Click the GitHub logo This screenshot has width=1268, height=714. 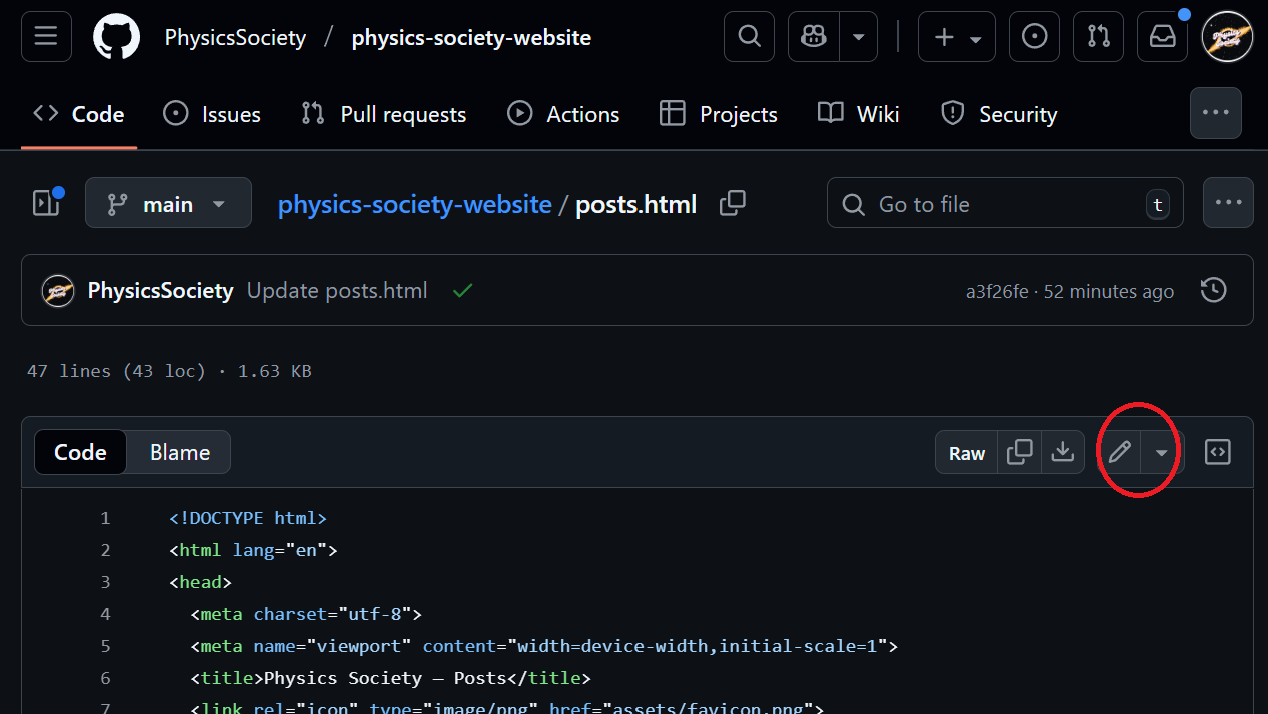[116, 36]
